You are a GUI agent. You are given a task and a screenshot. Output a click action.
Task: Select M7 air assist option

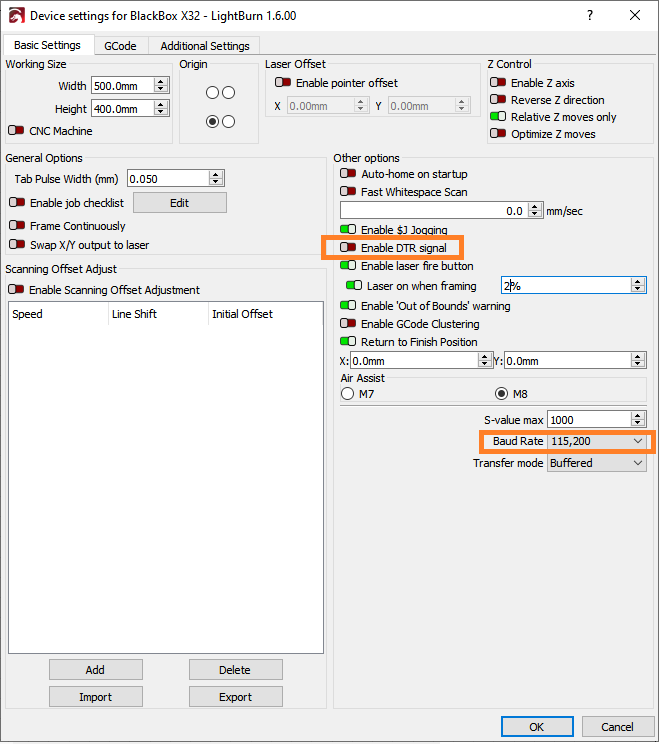tap(347, 394)
